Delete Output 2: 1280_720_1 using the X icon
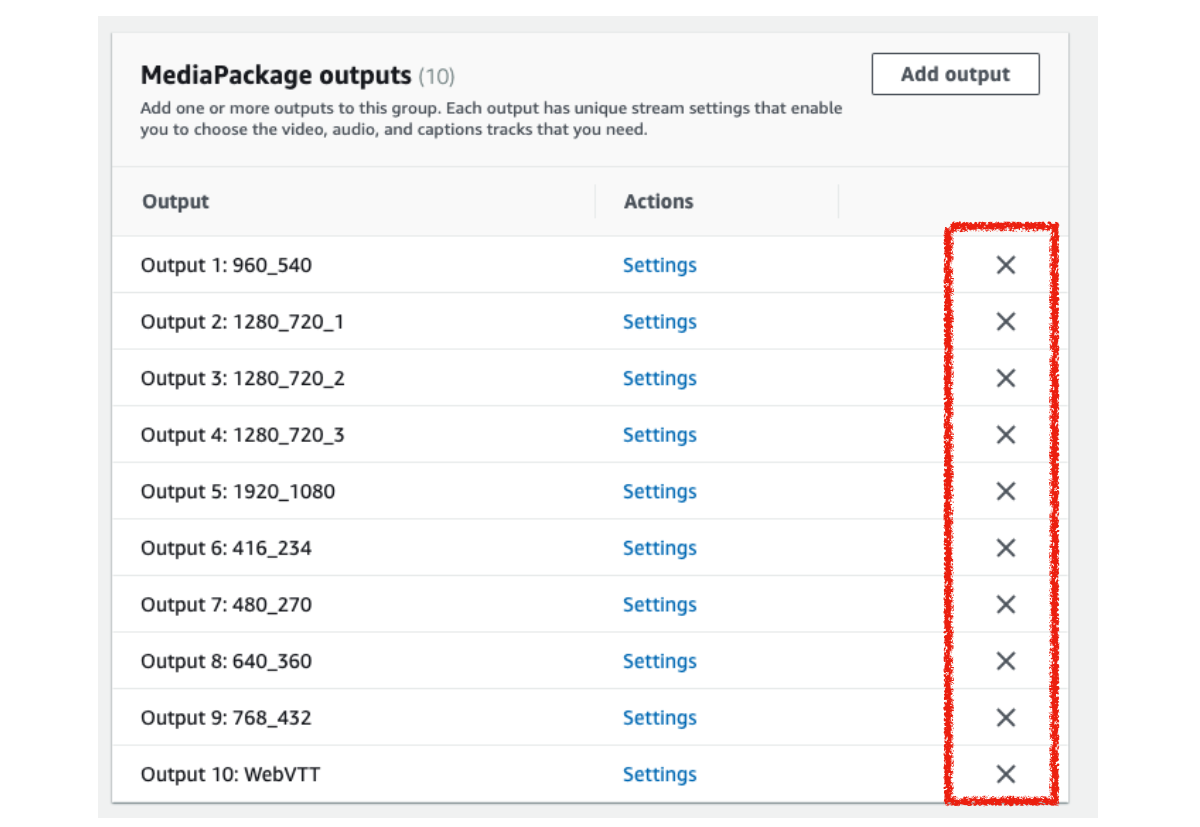Screen dimensions: 1200x827 click(1006, 322)
